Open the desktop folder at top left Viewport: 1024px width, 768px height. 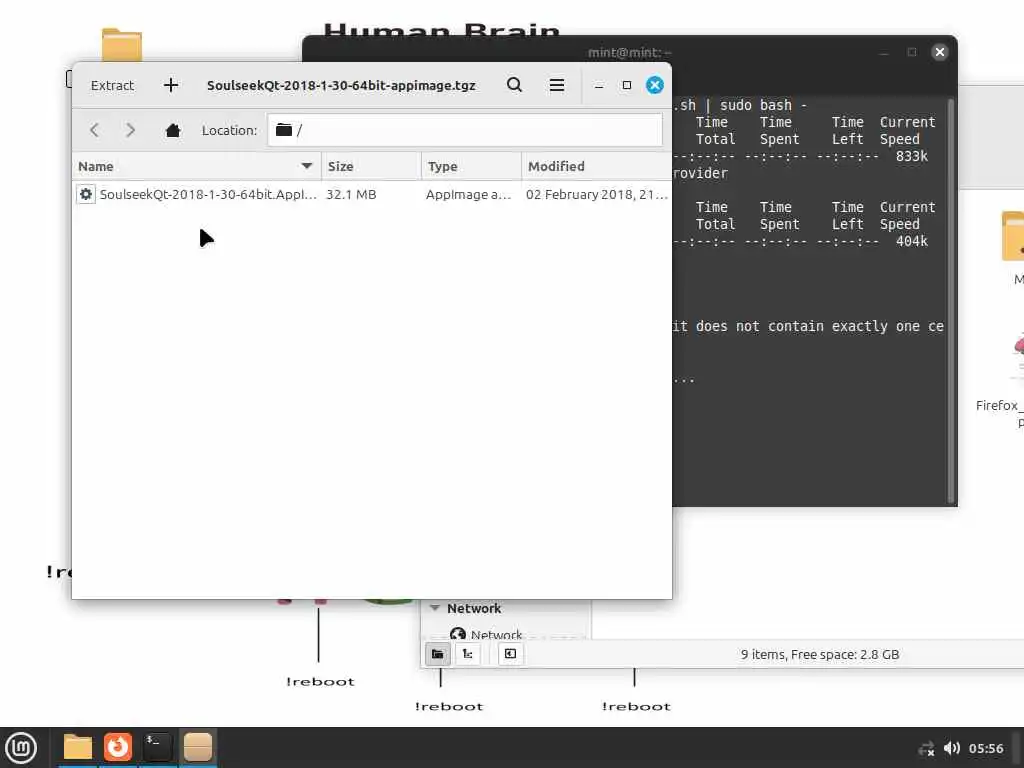[x=121, y=44]
